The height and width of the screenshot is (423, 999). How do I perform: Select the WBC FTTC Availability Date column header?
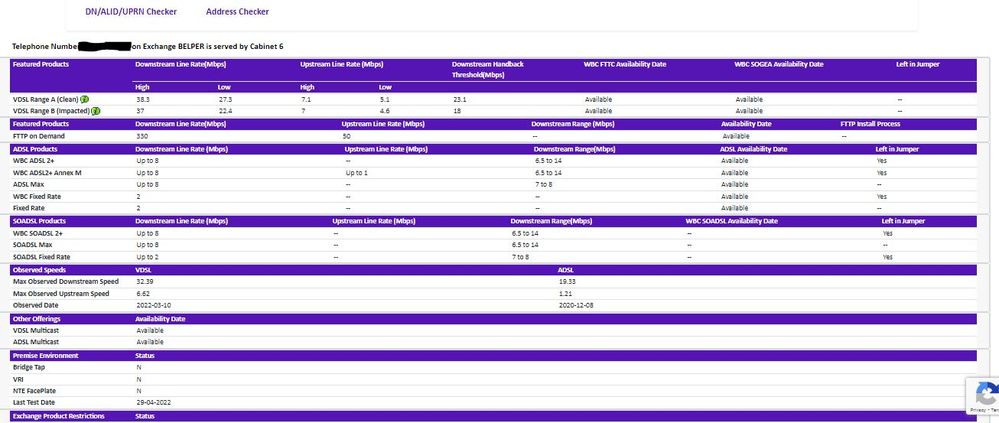(625, 64)
